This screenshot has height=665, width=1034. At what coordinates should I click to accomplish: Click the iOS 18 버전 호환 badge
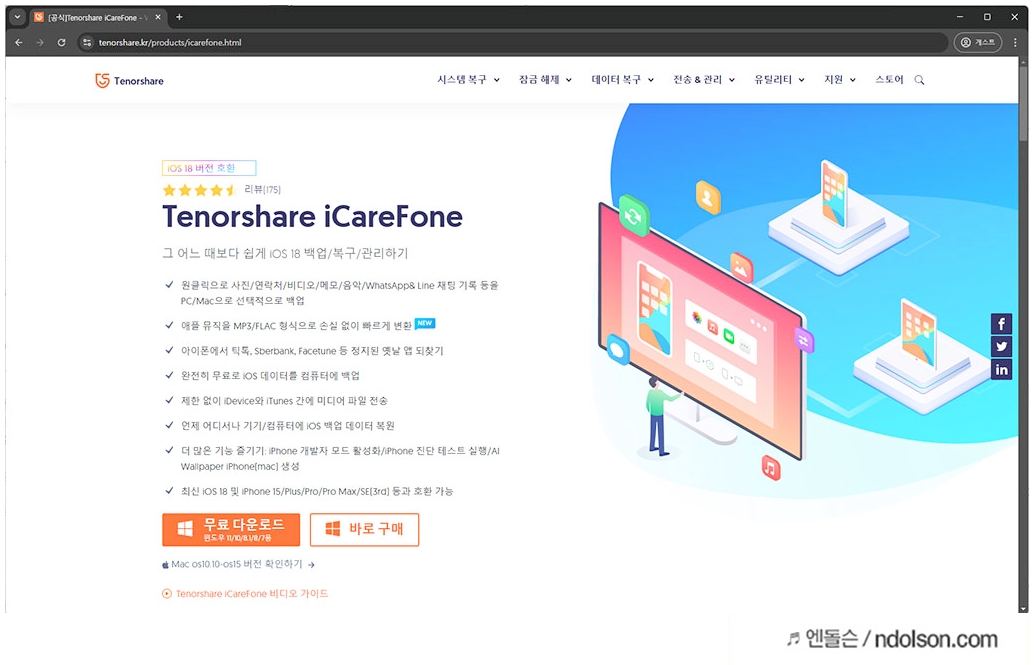(208, 168)
